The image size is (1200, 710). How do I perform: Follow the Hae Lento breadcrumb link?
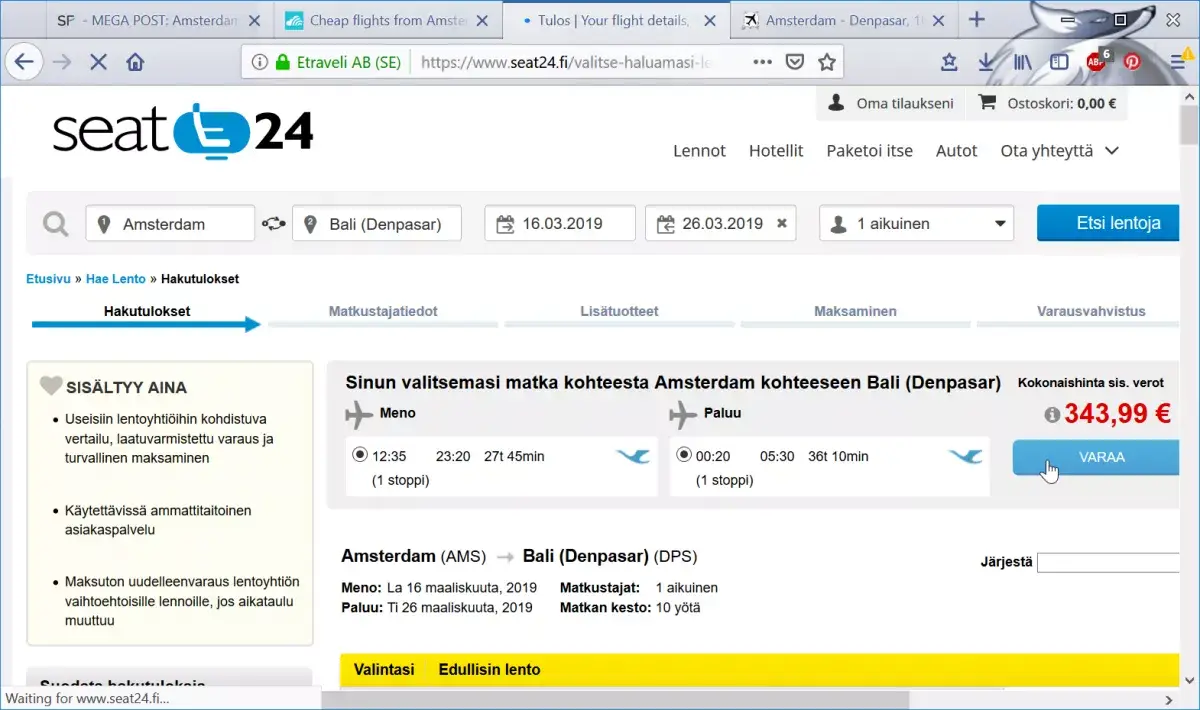coord(116,279)
